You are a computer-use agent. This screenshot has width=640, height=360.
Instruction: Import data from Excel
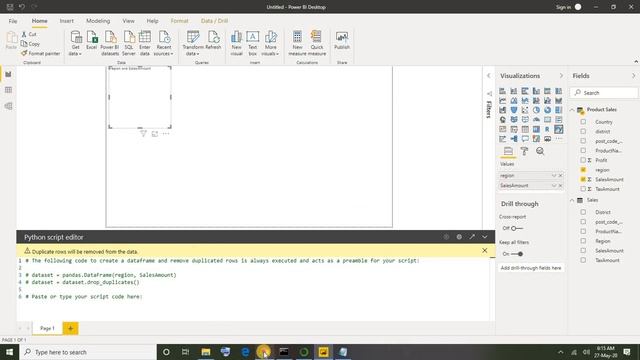(x=92, y=41)
